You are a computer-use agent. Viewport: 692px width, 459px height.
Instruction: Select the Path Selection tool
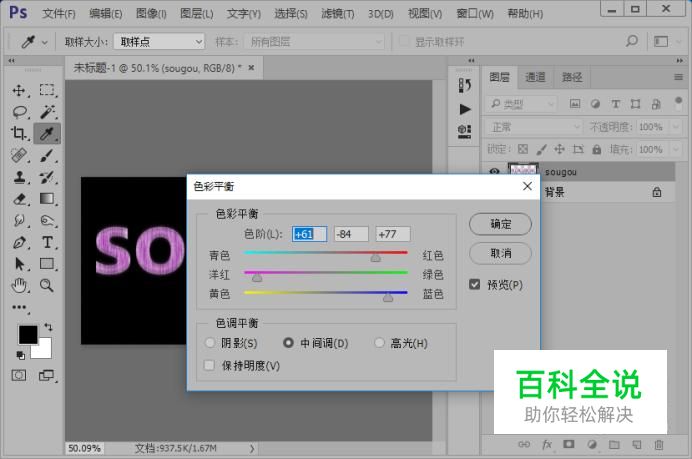[19, 263]
